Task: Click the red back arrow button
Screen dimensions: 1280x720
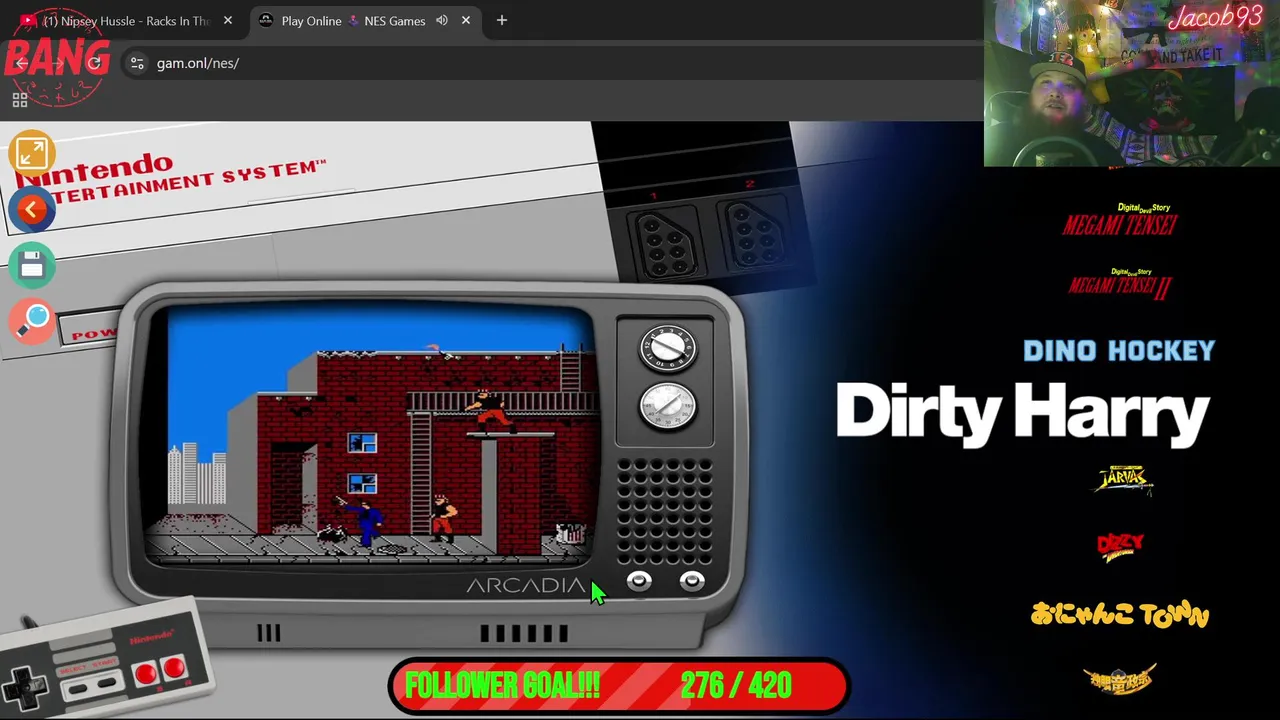Action: 31,209
